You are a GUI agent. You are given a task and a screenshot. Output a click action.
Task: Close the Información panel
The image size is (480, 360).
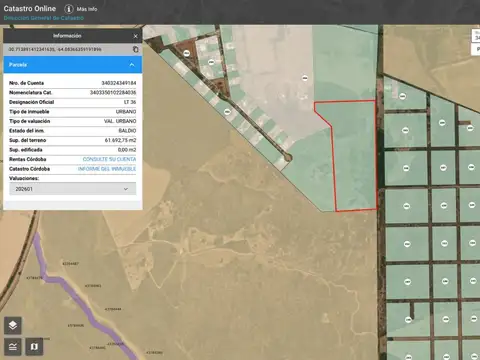click(x=135, y=36)
